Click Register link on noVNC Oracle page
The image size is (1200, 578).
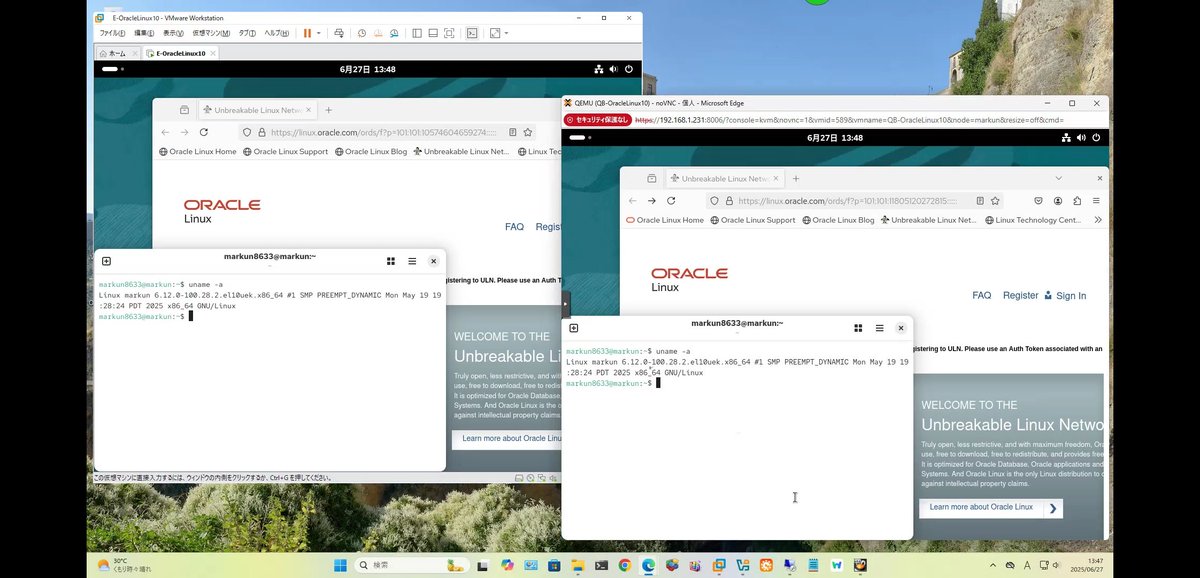[x=1021, y=295]
